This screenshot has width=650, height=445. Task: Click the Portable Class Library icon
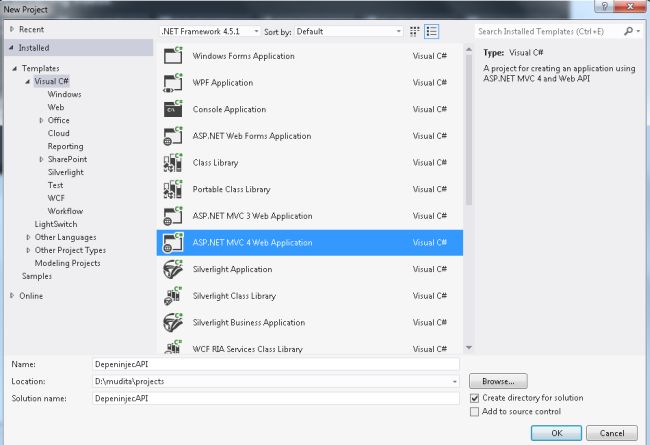point(173,189)
